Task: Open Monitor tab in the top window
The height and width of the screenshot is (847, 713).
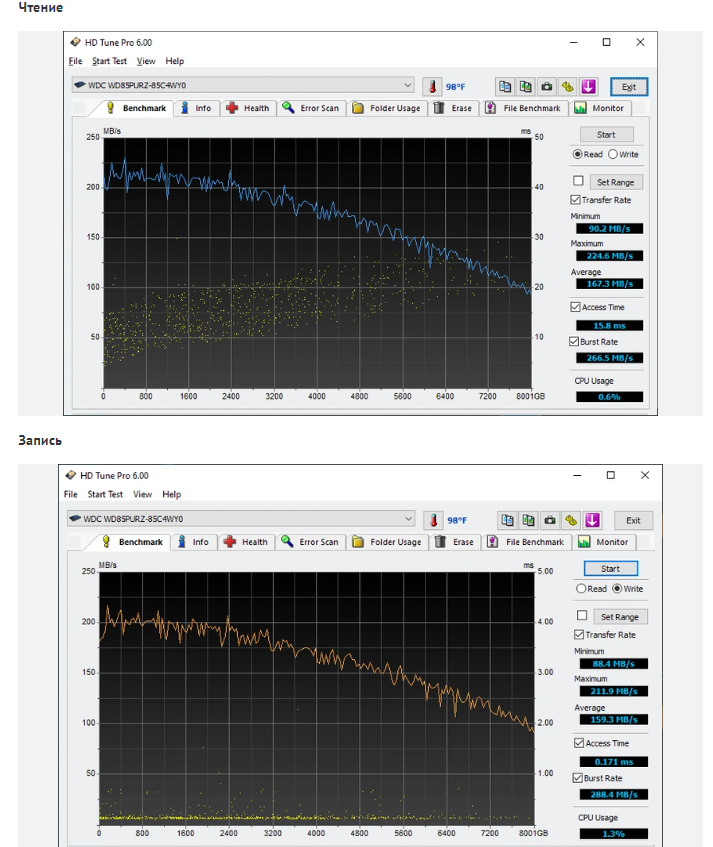Action: [600, 108]
